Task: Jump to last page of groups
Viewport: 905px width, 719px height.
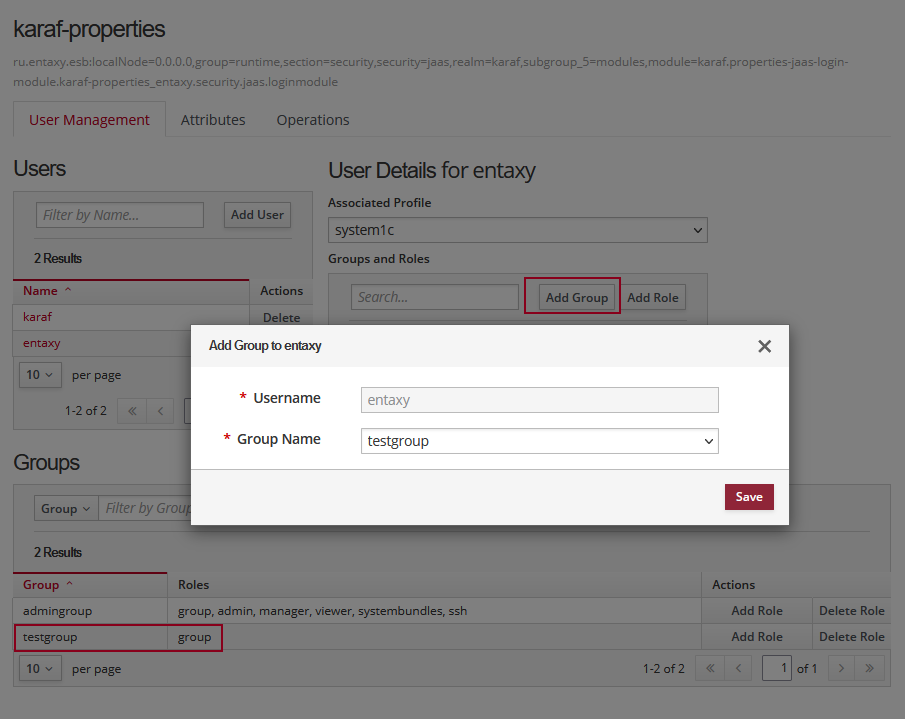Action: coord(870,668)
